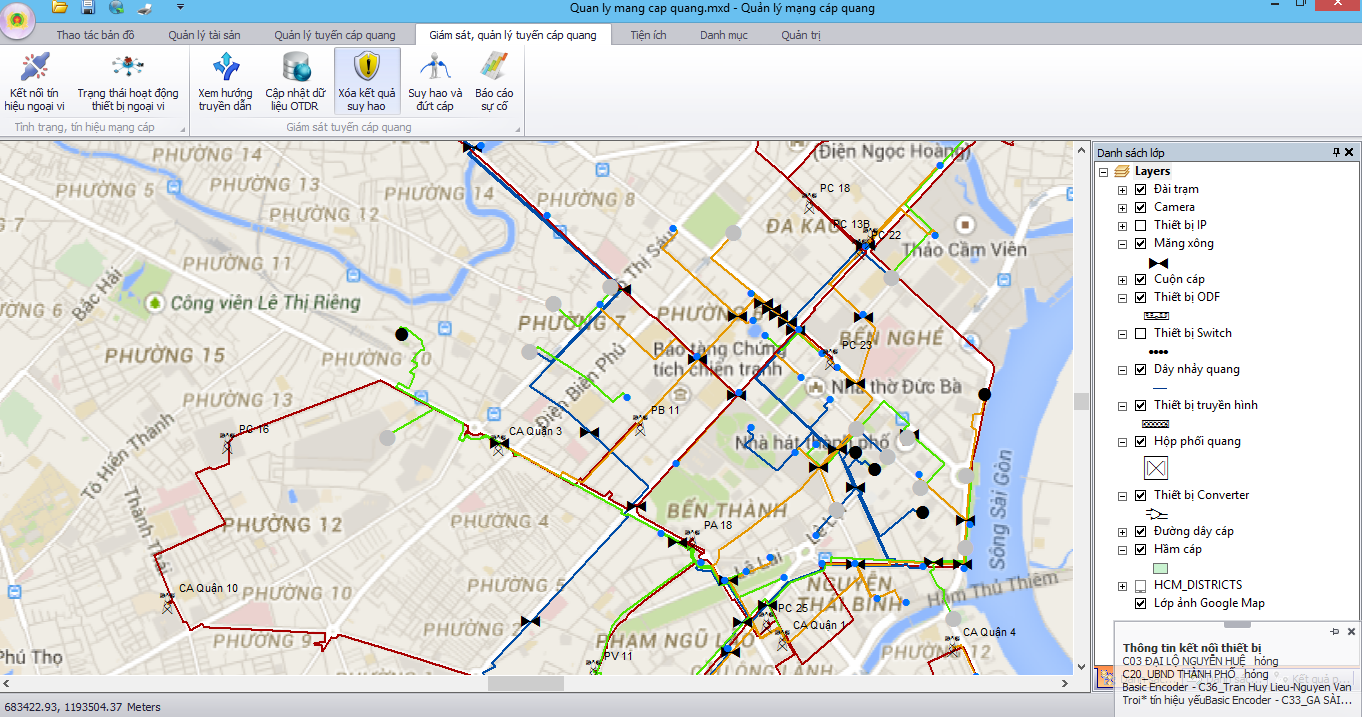
Task: Toggle the Thiết bị ODF layer checkbox
Action: click(1141, 297)
